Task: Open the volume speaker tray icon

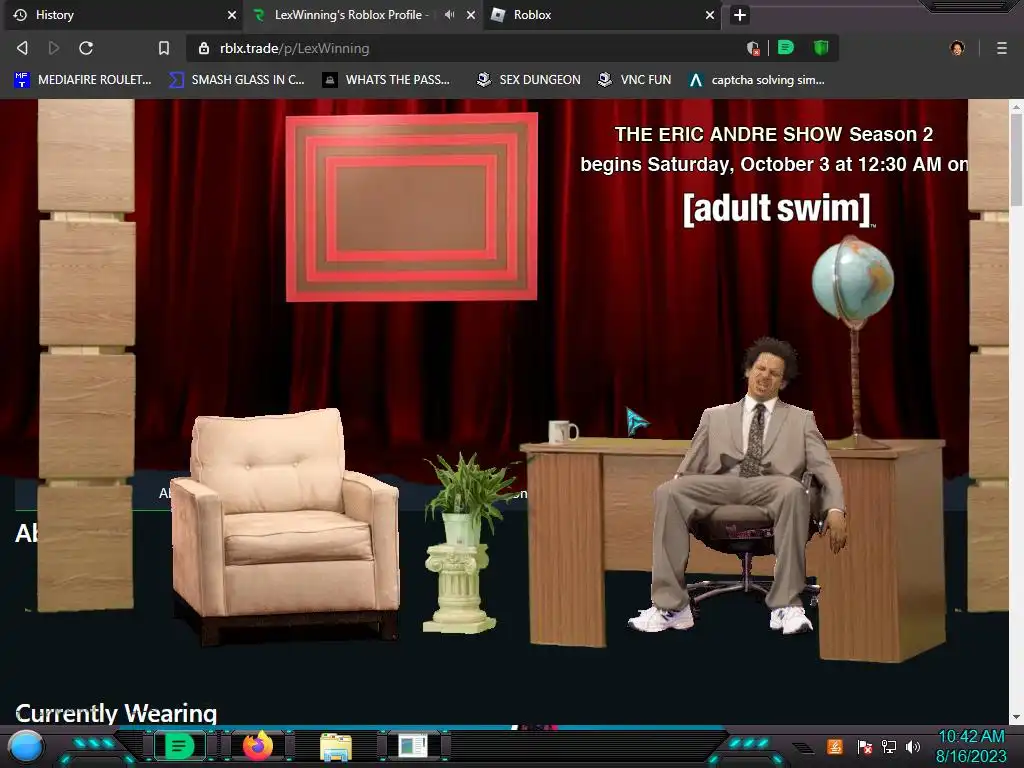Action: click(x=912, y=746)
